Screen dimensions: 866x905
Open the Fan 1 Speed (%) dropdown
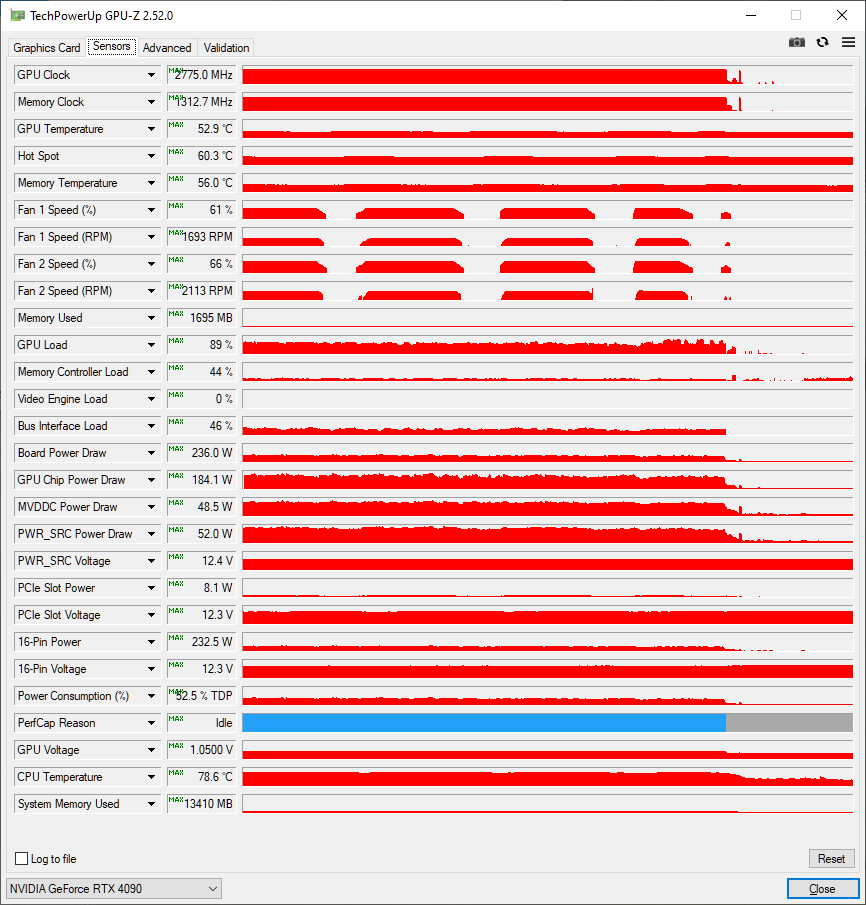click(151, 210)
